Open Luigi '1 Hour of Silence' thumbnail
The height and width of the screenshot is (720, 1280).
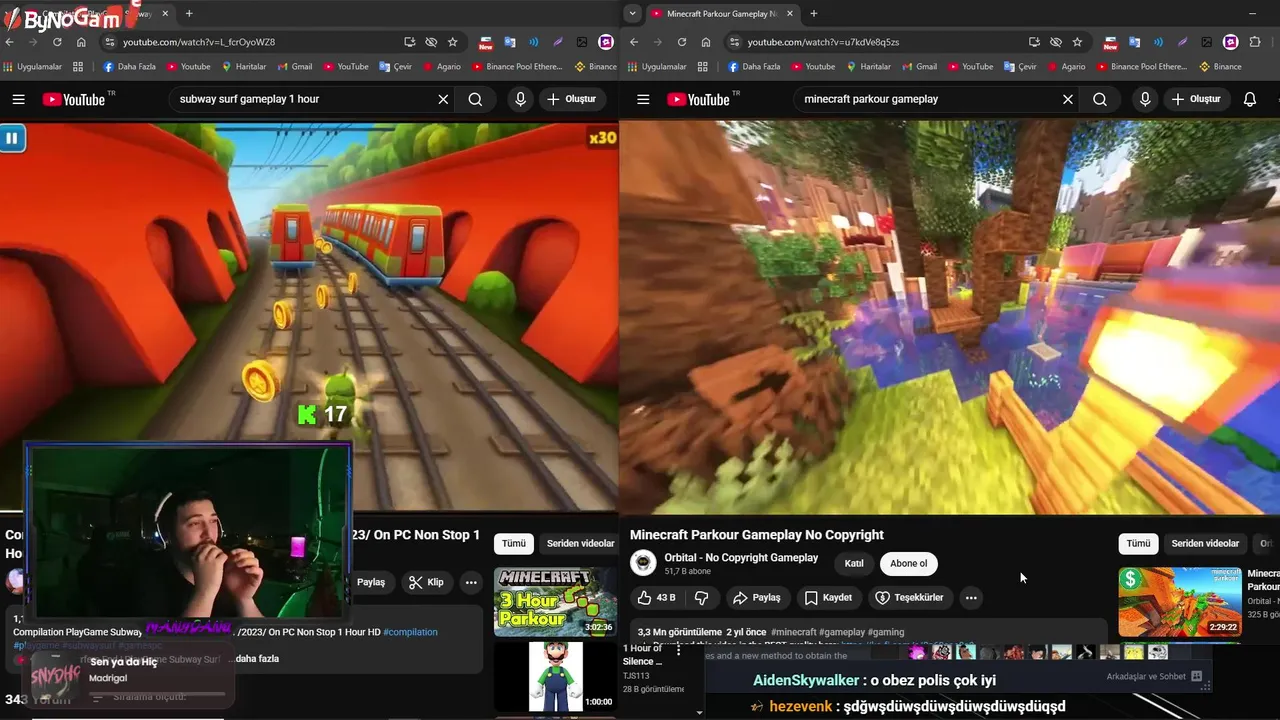pyautogui.click(x=555, y=677)
